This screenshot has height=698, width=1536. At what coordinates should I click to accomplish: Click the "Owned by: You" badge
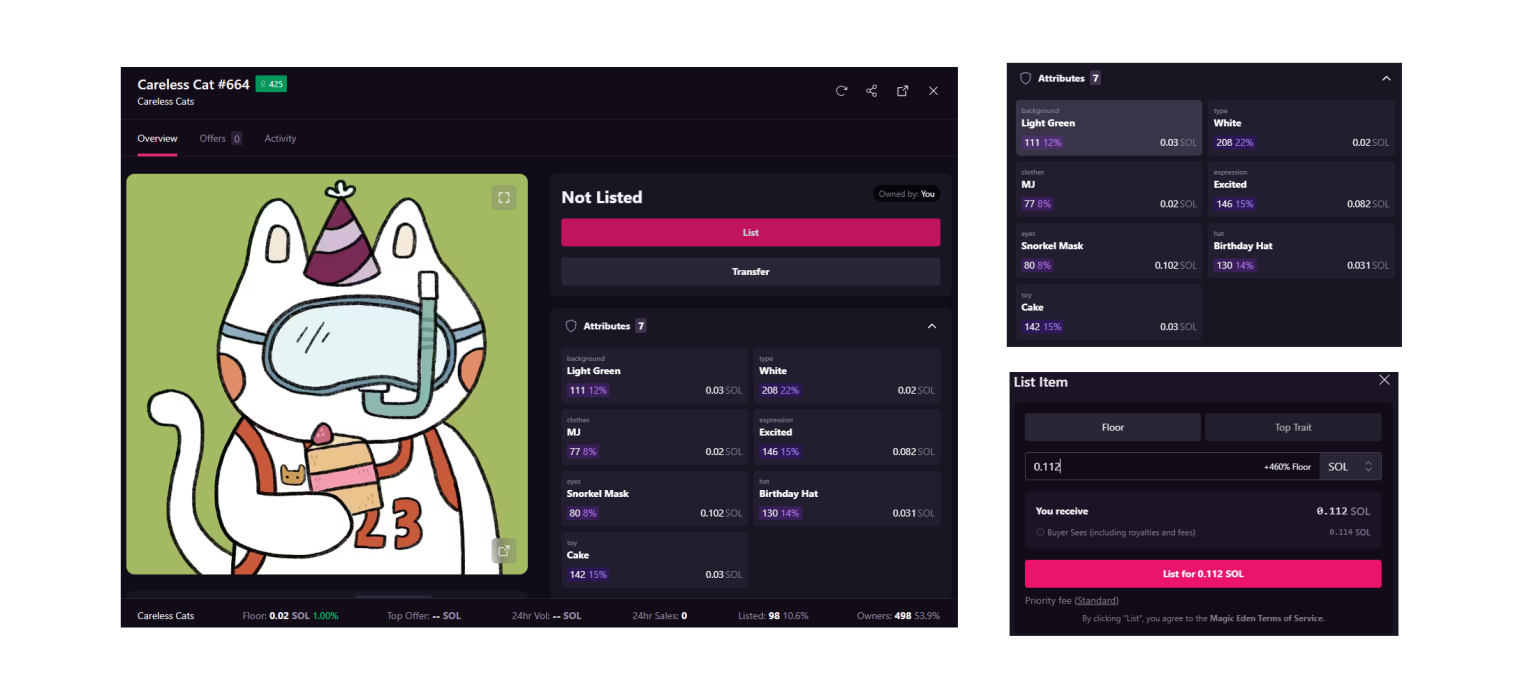(x=907, y=194)
